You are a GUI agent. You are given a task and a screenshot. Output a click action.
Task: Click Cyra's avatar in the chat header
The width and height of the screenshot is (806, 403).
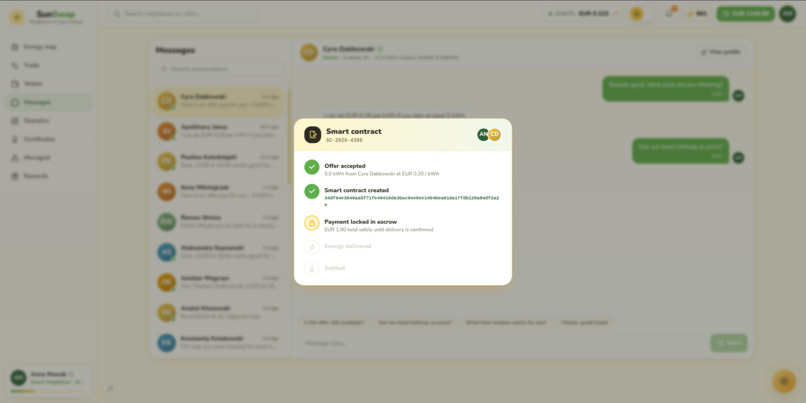coord(309,52)
